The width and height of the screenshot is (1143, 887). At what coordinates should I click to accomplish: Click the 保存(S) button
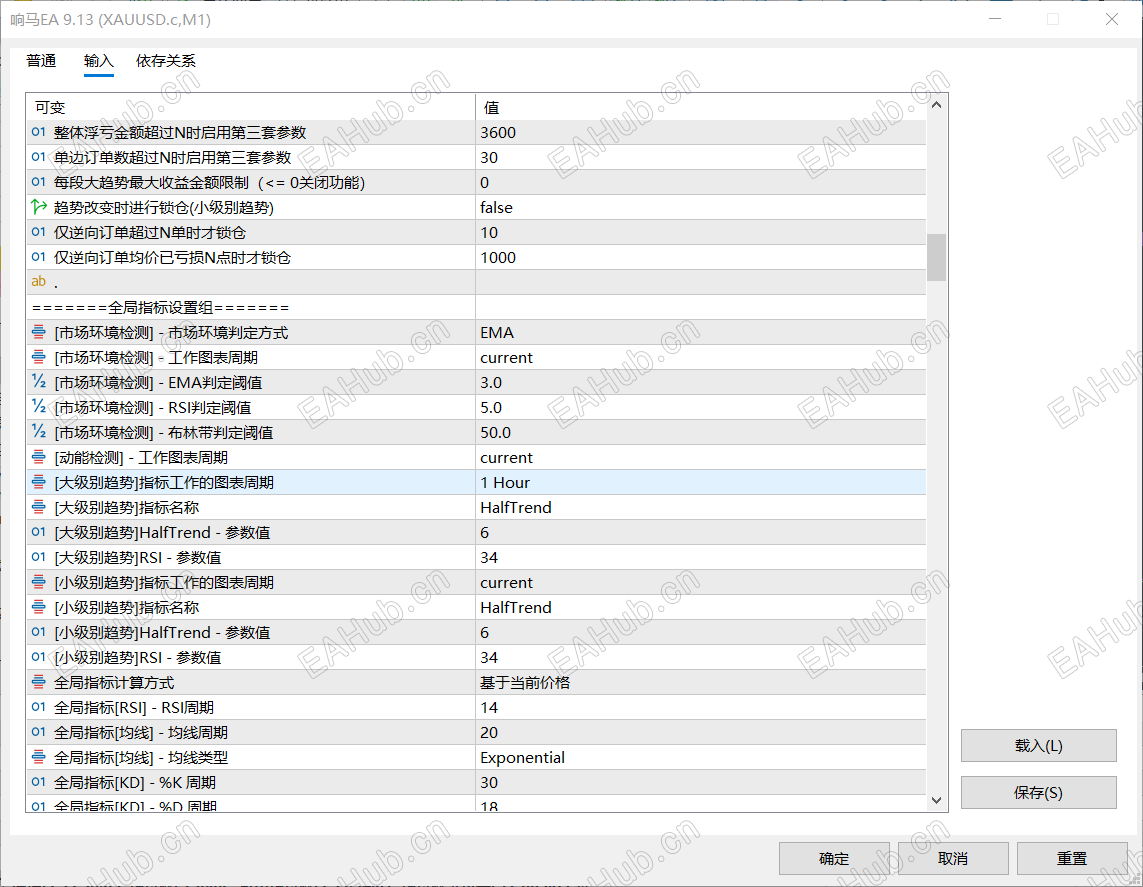pyautogui.click(x=1038, y=792)
